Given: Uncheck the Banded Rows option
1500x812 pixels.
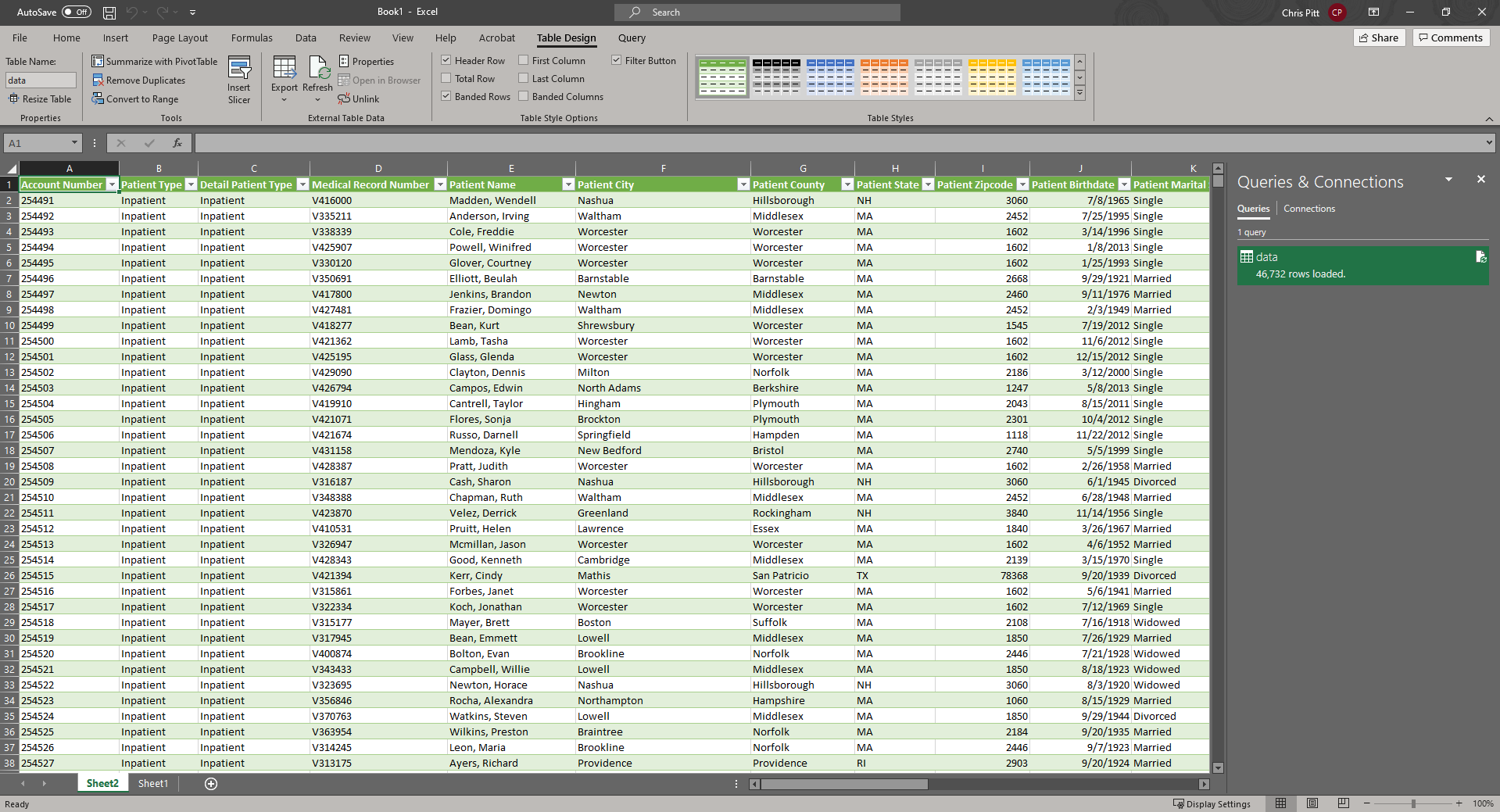Looking at the screenshot, I should [x=446, y=97].
